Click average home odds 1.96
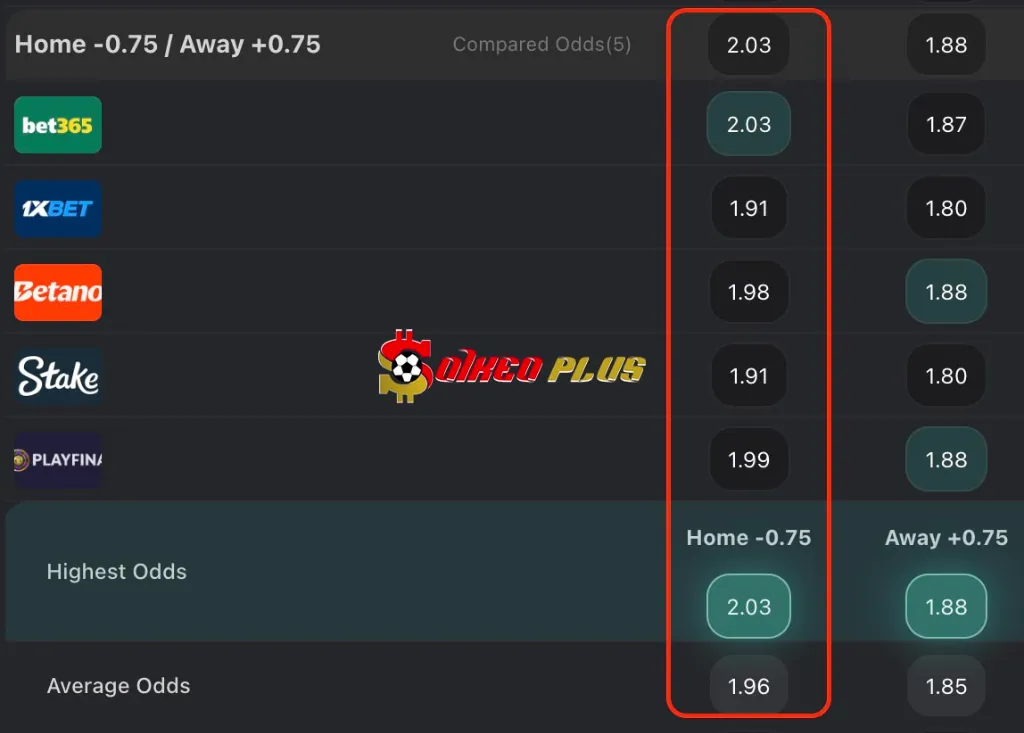Viewport: 1024px width, 733px height. coord(748,686)
